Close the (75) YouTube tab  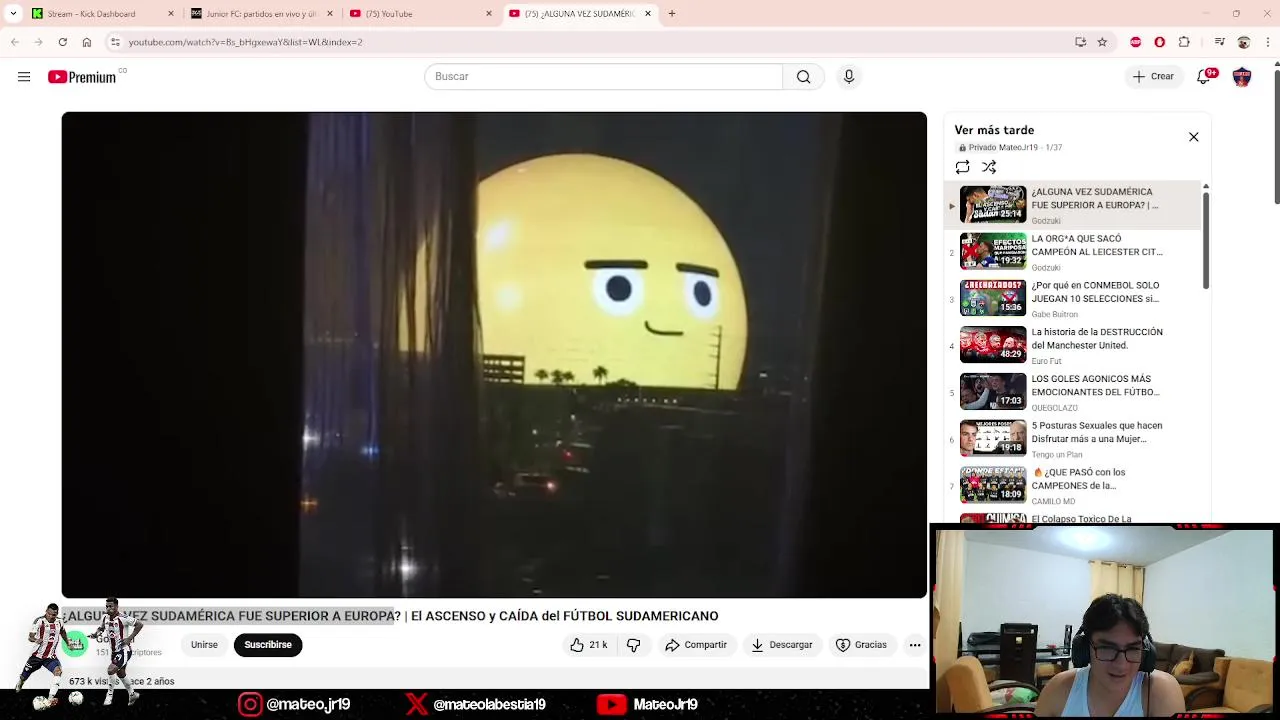click(488, 14)
